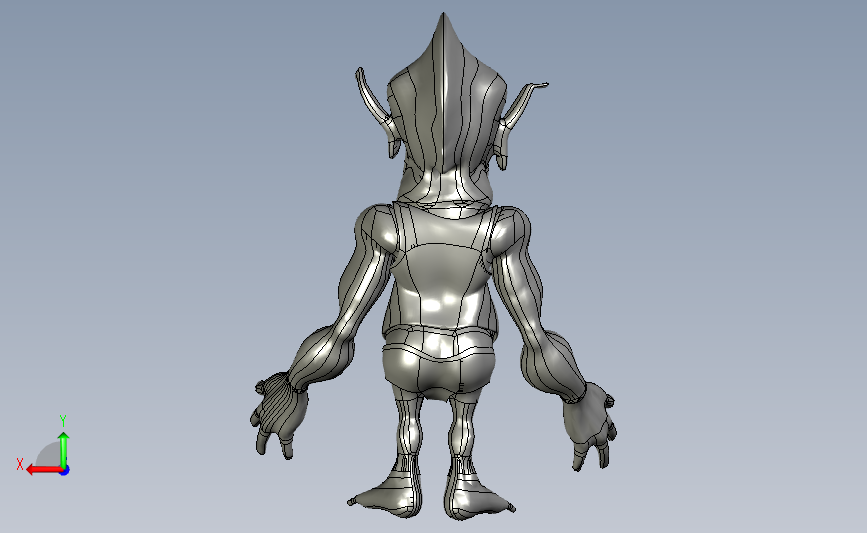Click the red X axis arrow of the triad
Viewport: 867px width, 533px height.
click(43, 470)
